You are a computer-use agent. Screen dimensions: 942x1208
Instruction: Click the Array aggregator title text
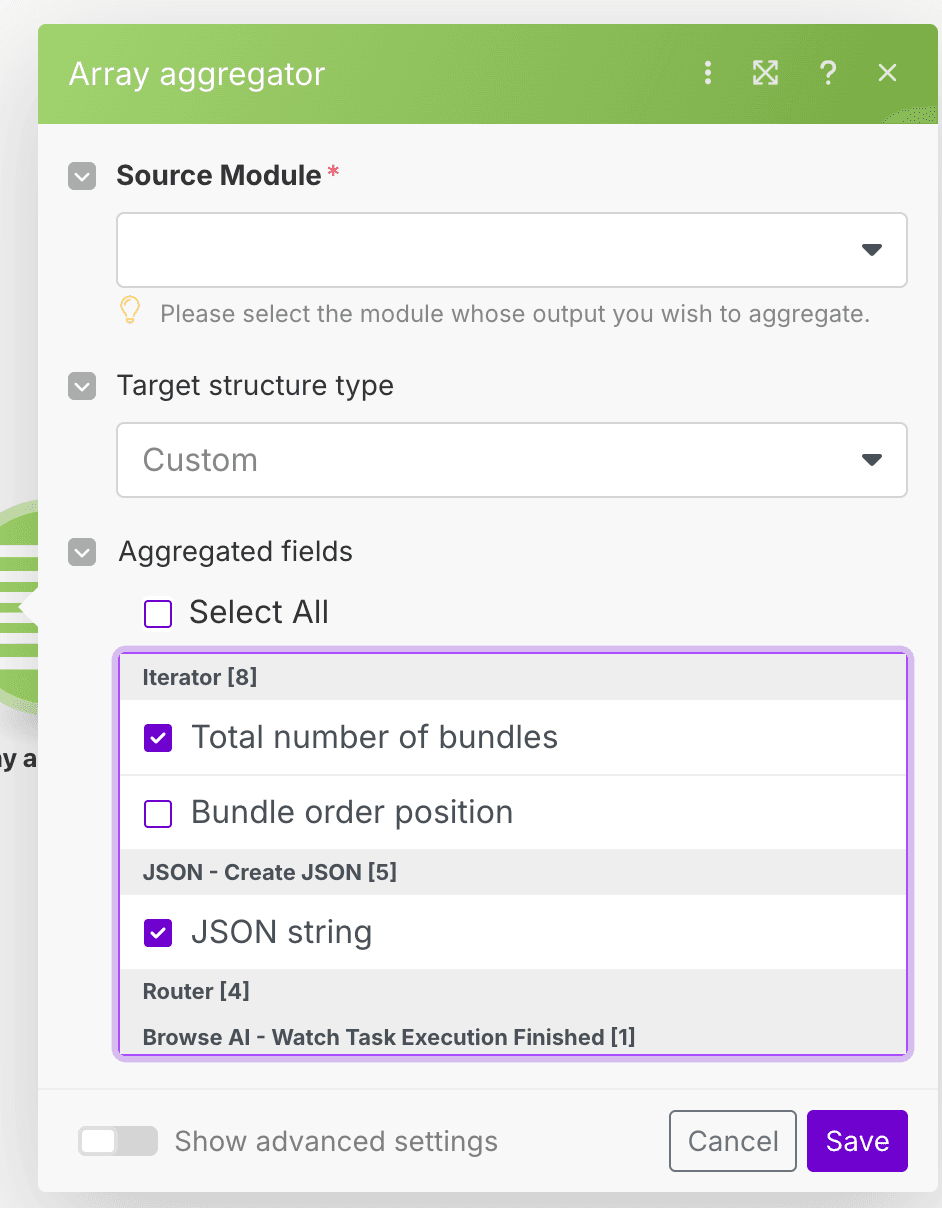pos(197,74)
